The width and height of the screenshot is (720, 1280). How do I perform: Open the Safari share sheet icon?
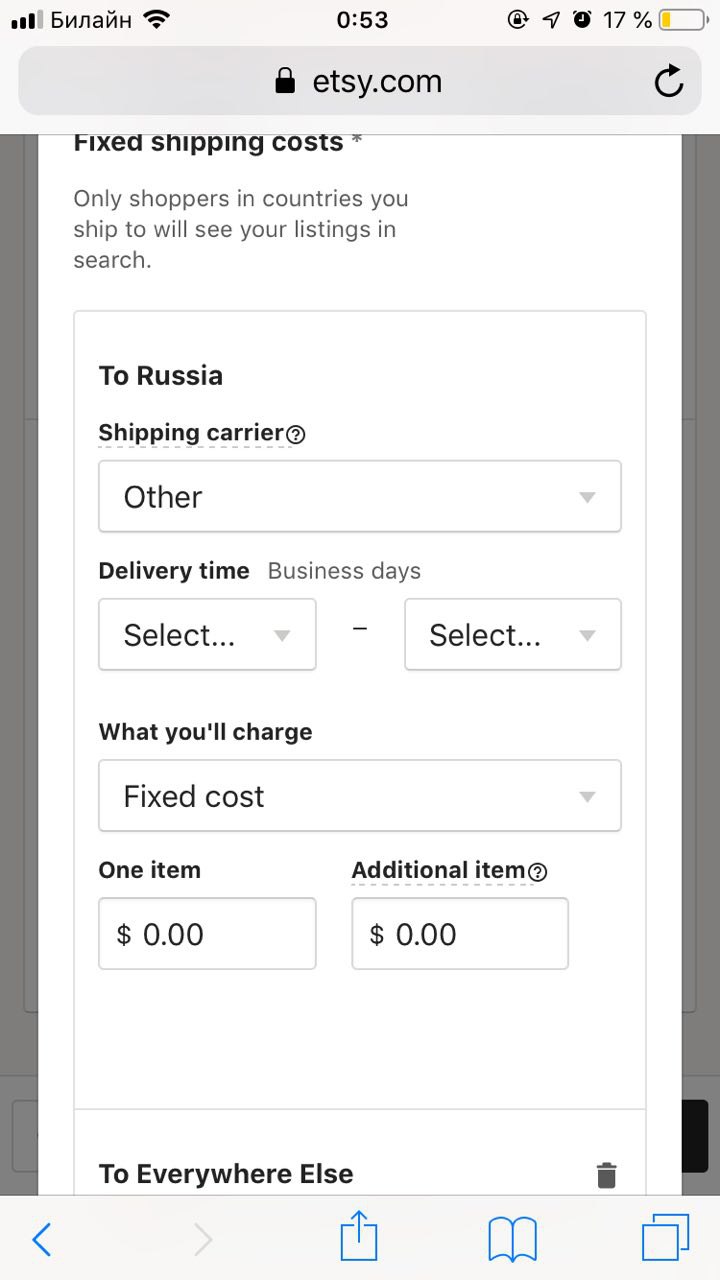click(359, 1238)
